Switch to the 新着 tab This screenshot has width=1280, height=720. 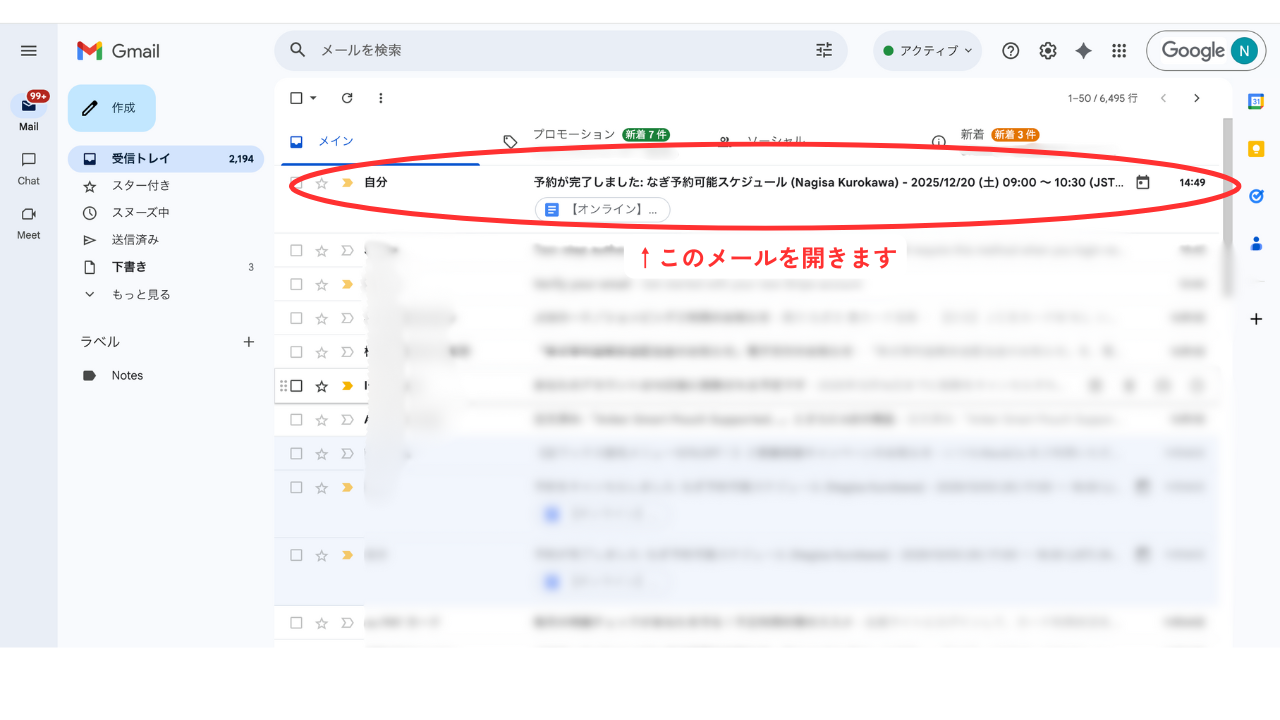pyautogui.click(x=972, y=135)
